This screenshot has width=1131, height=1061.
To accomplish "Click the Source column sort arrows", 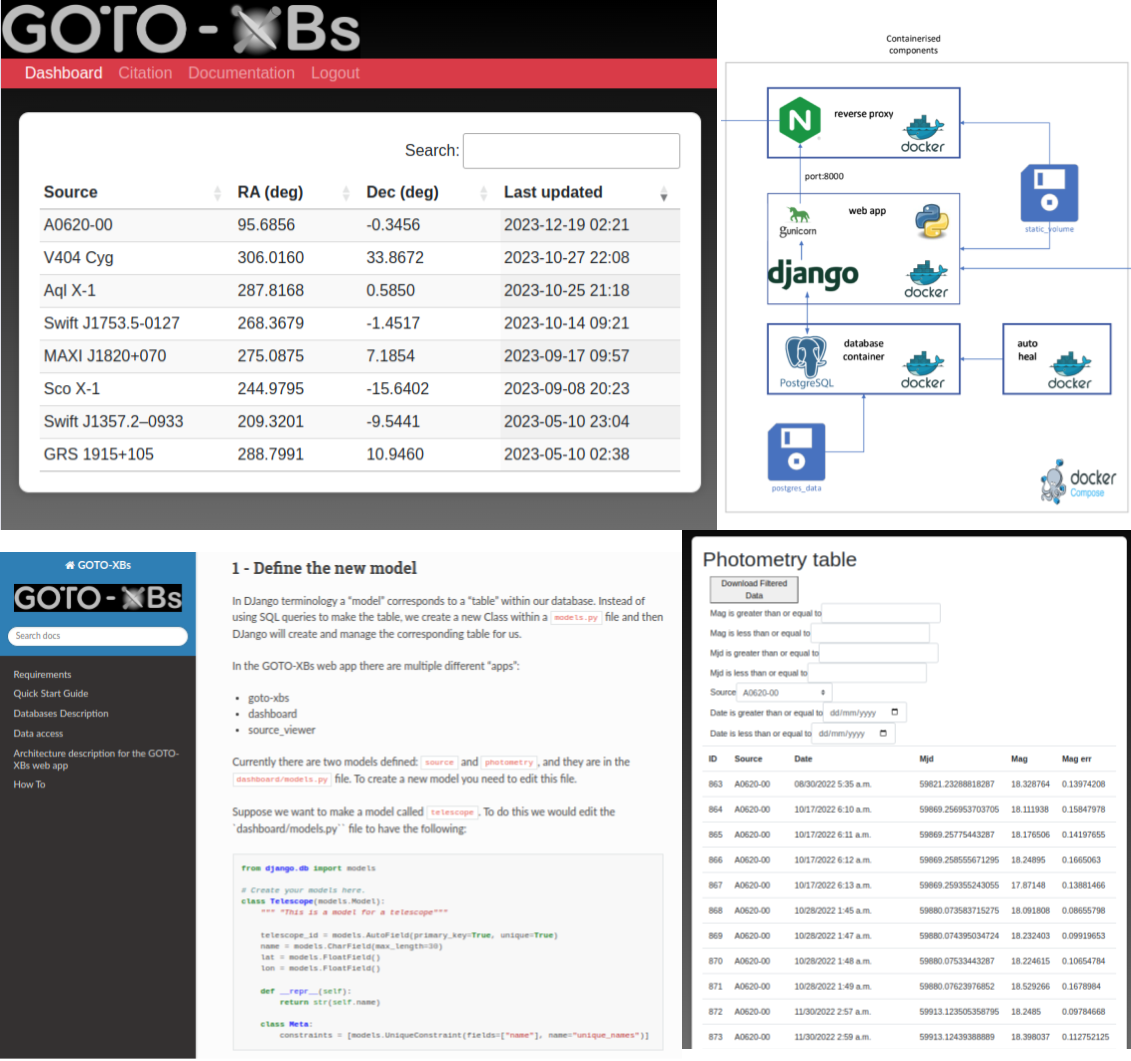I will pyautogui.click(x=217, y=193).
